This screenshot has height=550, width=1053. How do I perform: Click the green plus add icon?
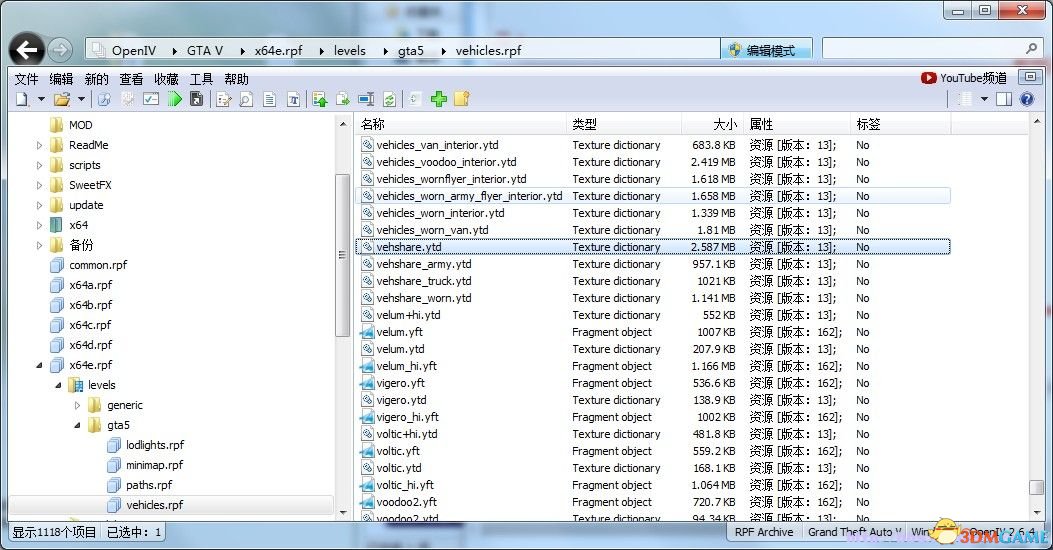(439, 99)
